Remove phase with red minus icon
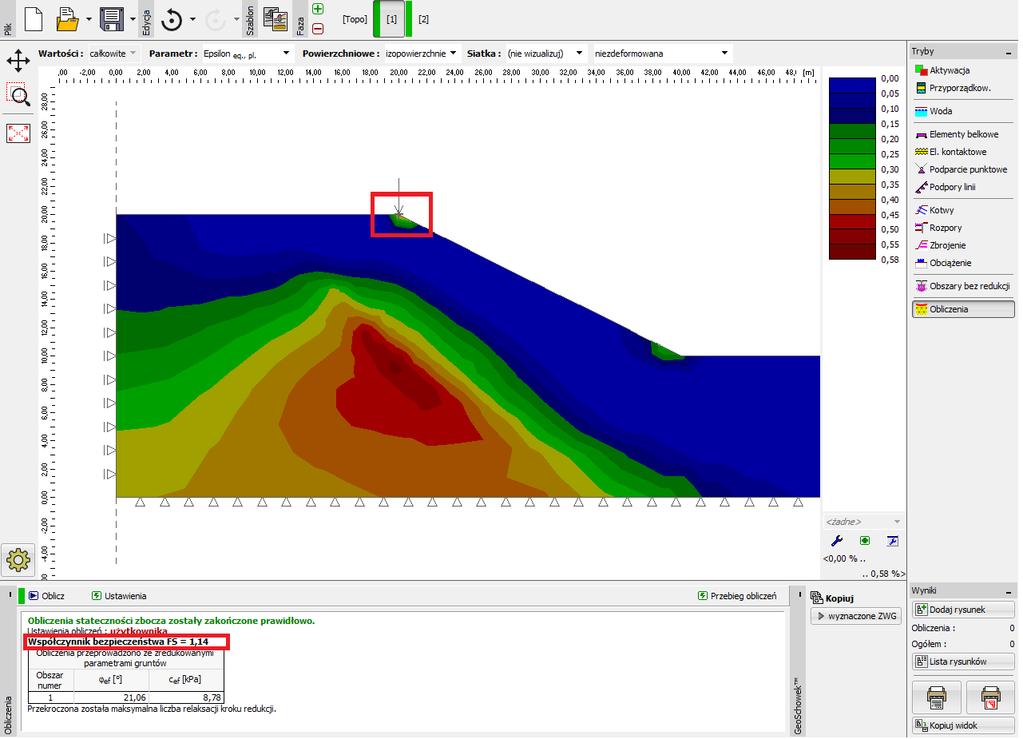Image resolution: width=1023 pixels, height=739 pixels. tap(318, 28)
